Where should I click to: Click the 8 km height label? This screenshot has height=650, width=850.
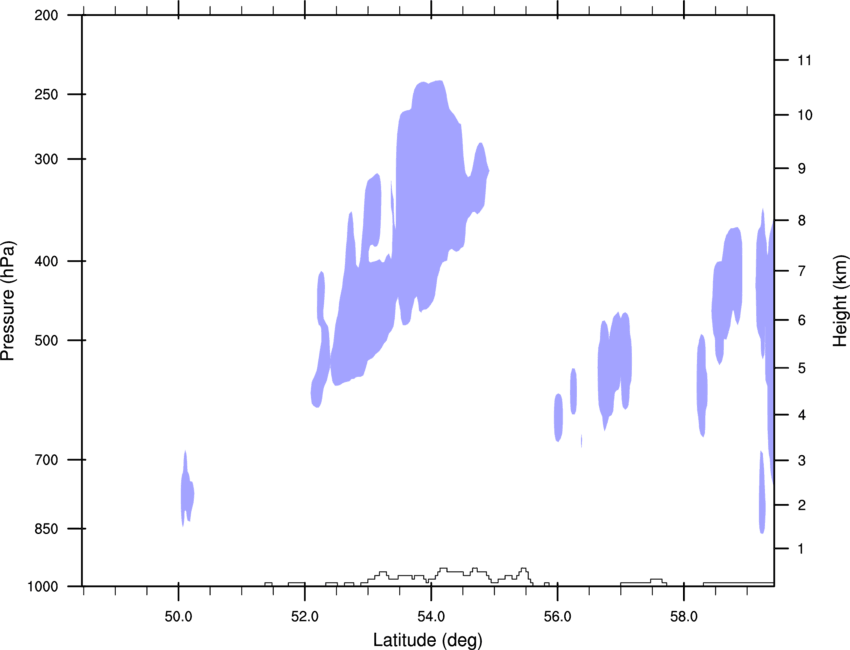click(802, 221)
